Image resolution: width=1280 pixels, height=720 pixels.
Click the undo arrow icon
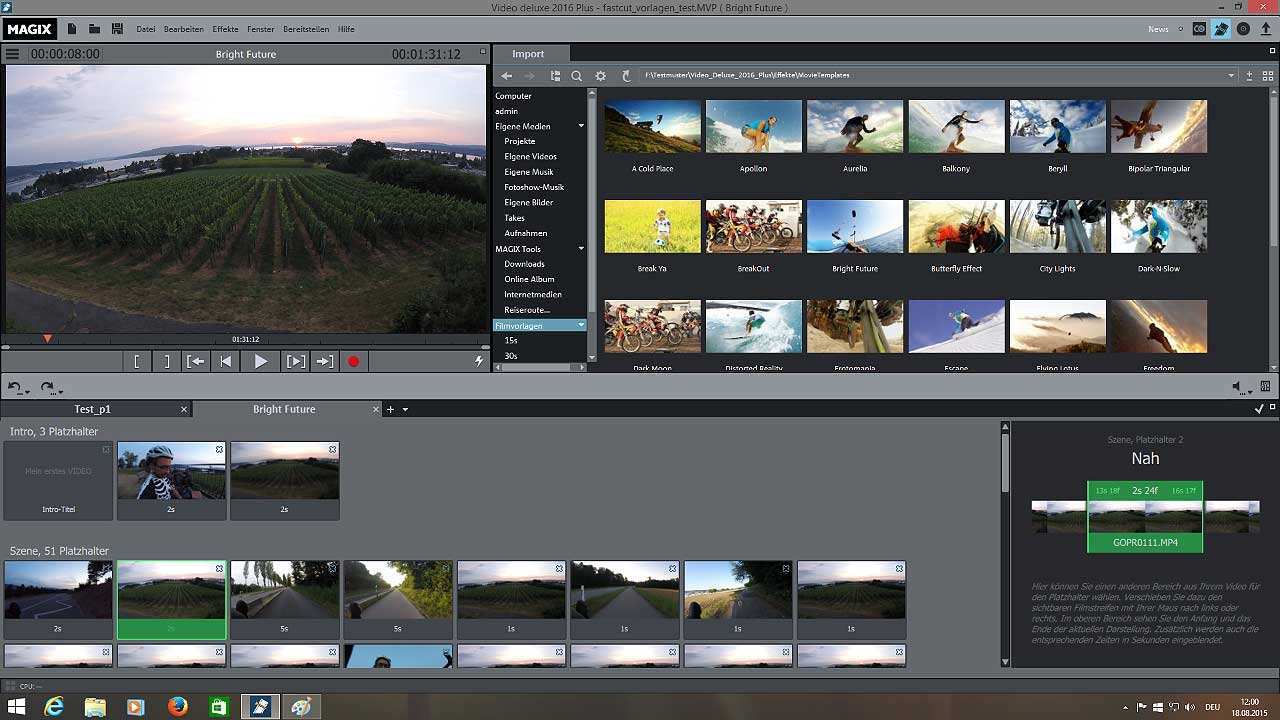pos(14,388)
